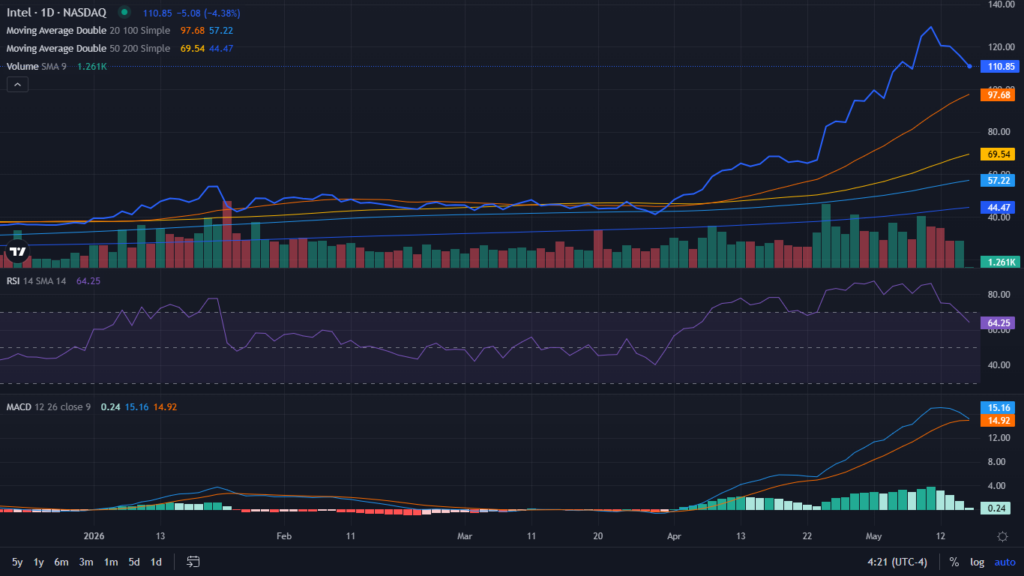The width and height of the screenshot is (1024, 576).
Task: Select Moving Average Double 20 100 legend
Action: [88, 31]
